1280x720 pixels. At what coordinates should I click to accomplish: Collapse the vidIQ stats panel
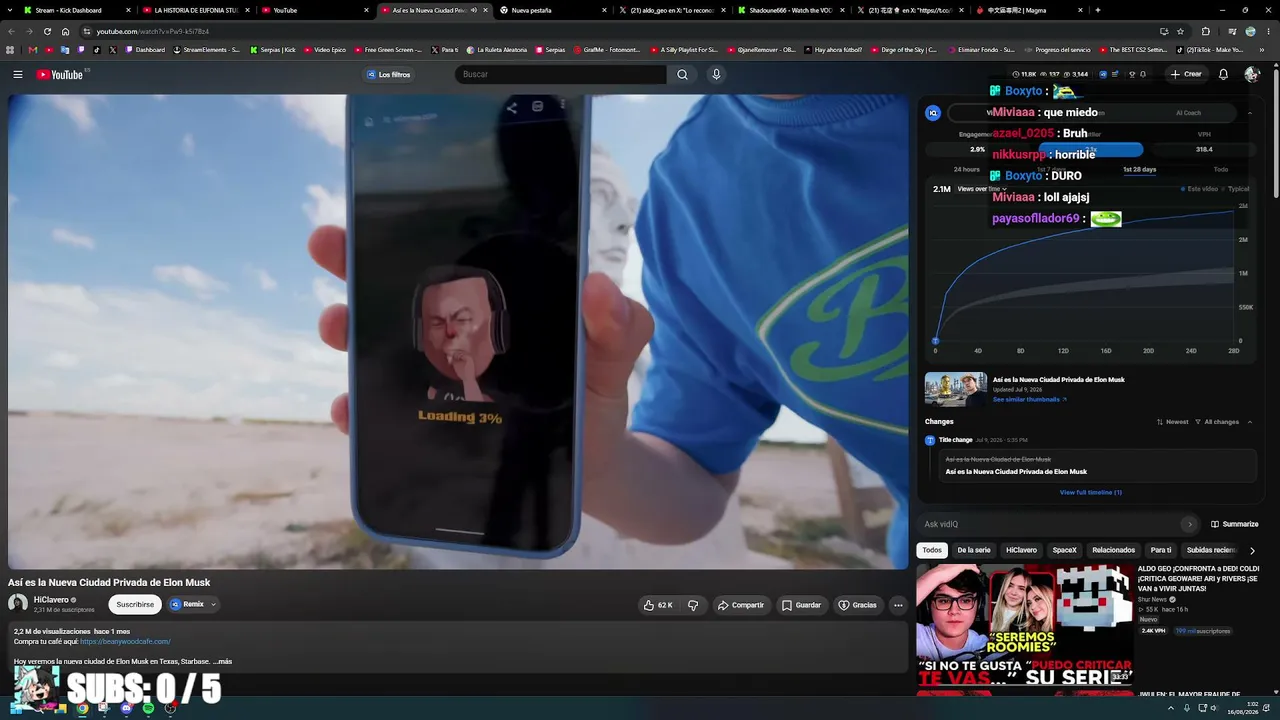pos(1250,113)
